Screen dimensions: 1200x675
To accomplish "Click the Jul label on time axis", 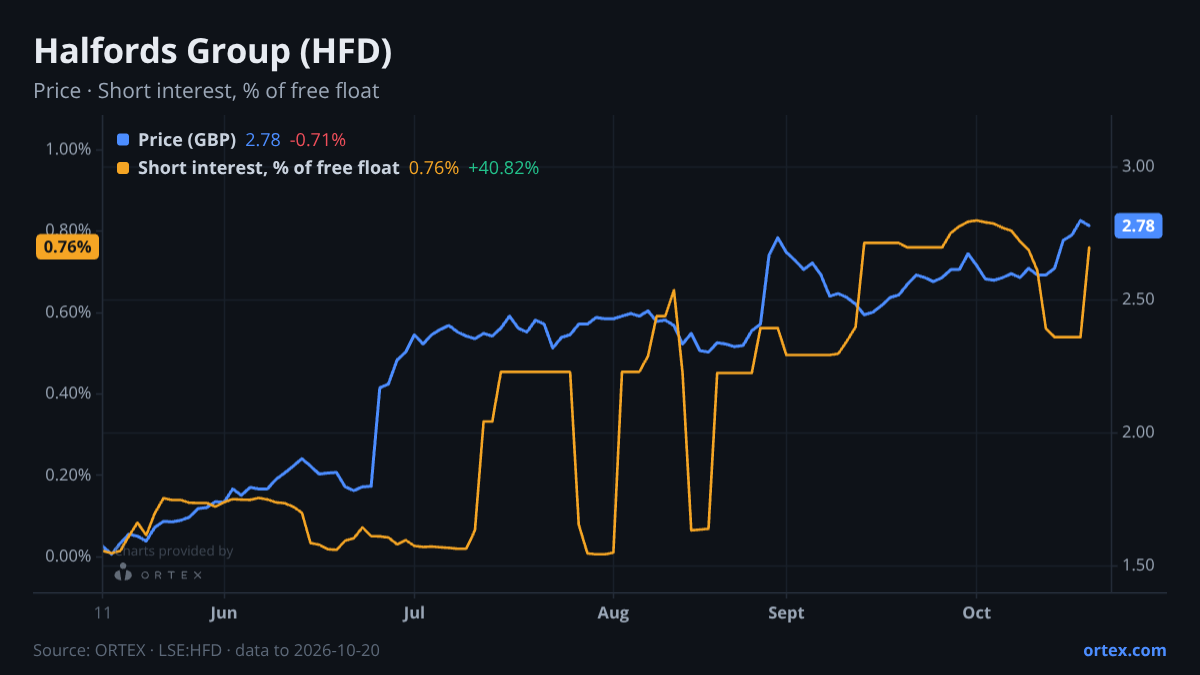I will pos(413,613).
